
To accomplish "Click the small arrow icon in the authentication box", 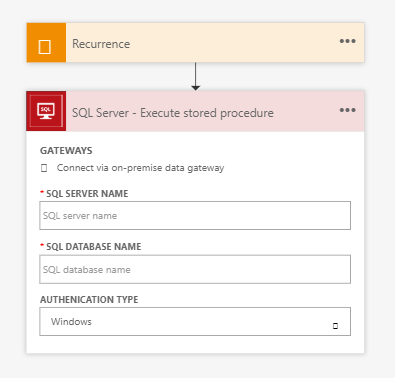I will coord(335,326).
